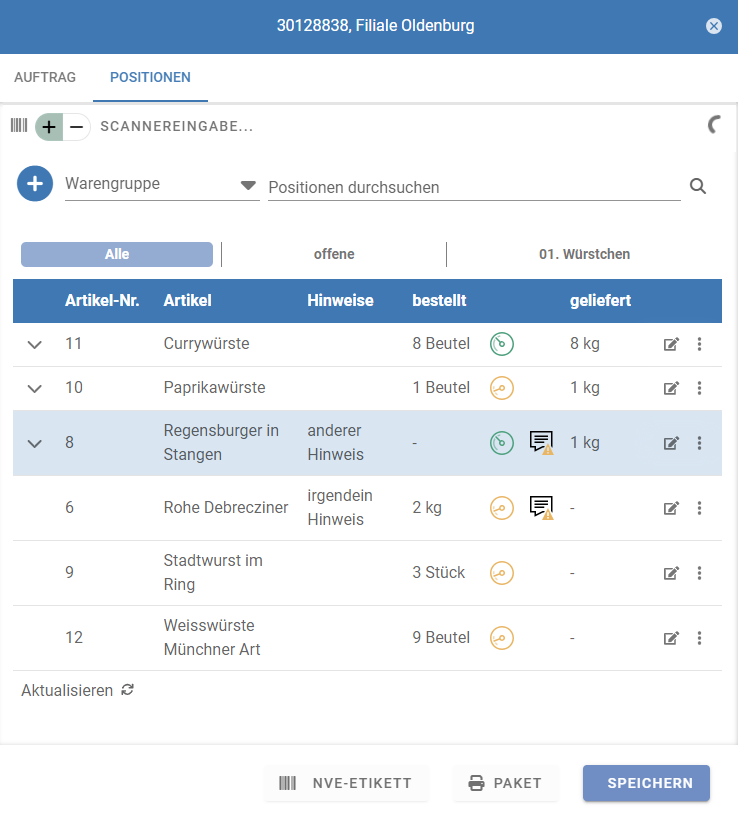
Task: Open note warning icon for Rohe Debrecziner
Action: coord(541,508)
